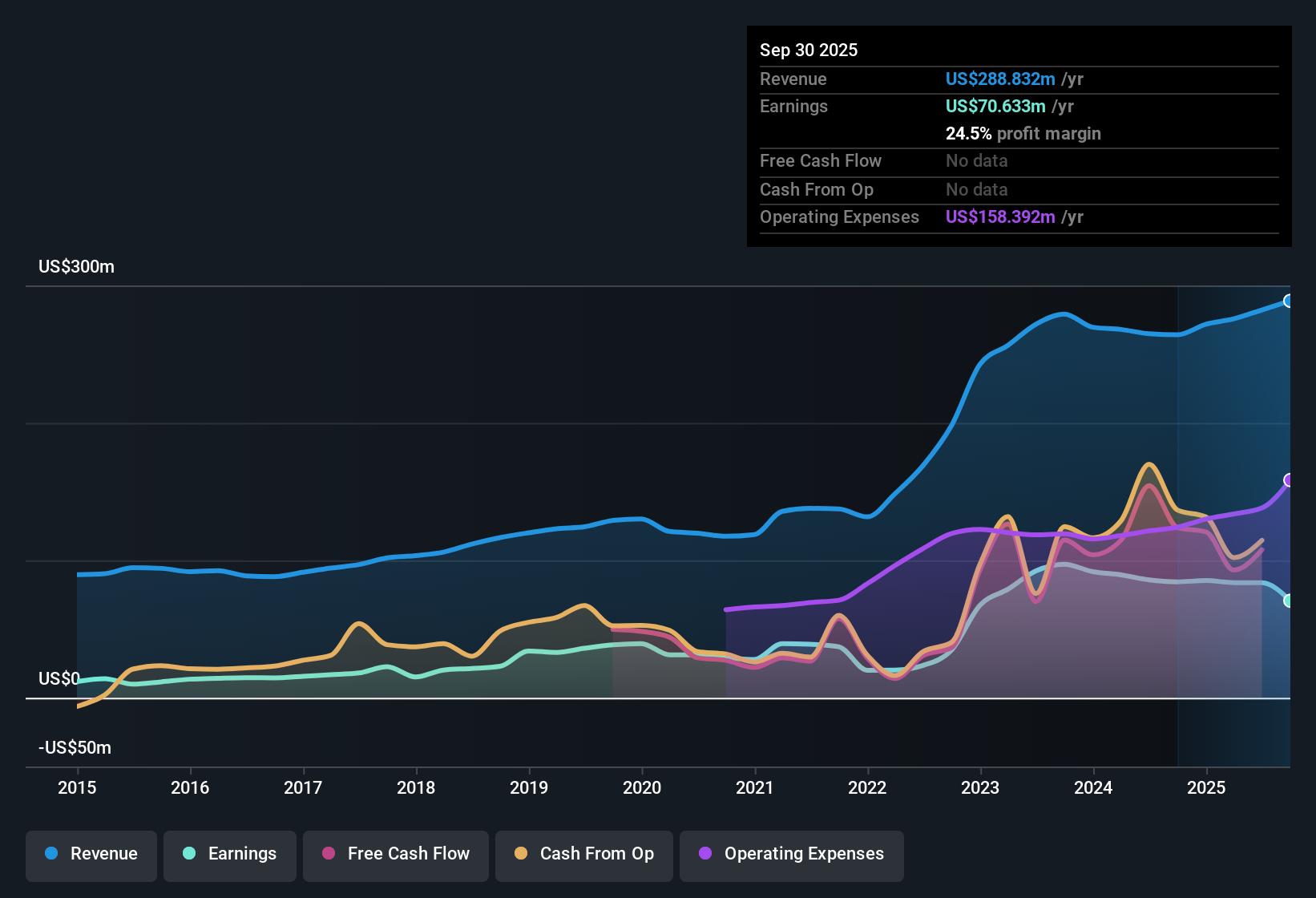
Task: Click the US$288.832m revenue value in tooltip
Action: coord(1000,79)
